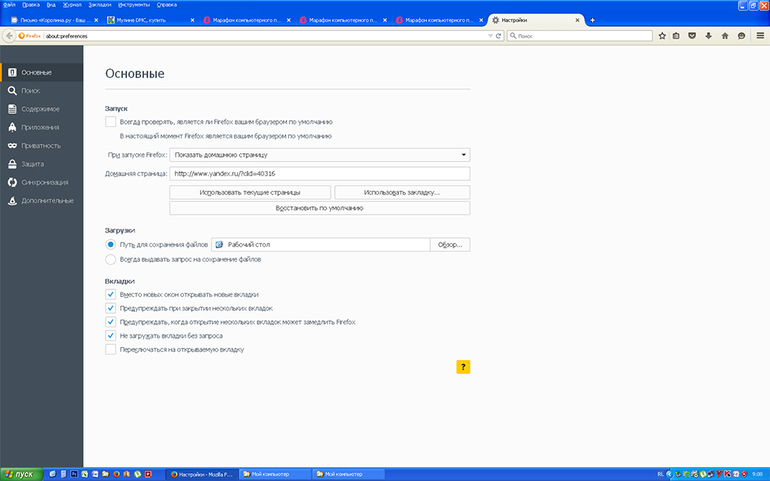Open the Файл menu

point(9,5)
